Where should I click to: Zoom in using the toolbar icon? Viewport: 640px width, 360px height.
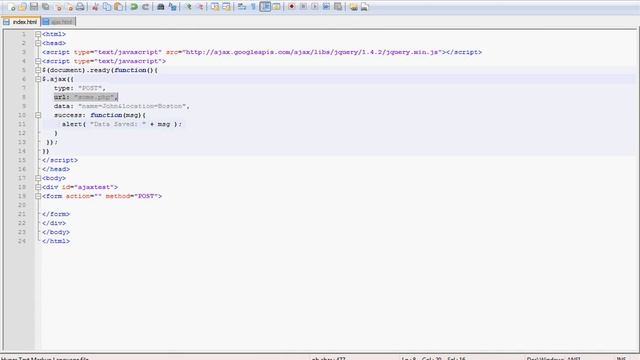tap(188, 7)
